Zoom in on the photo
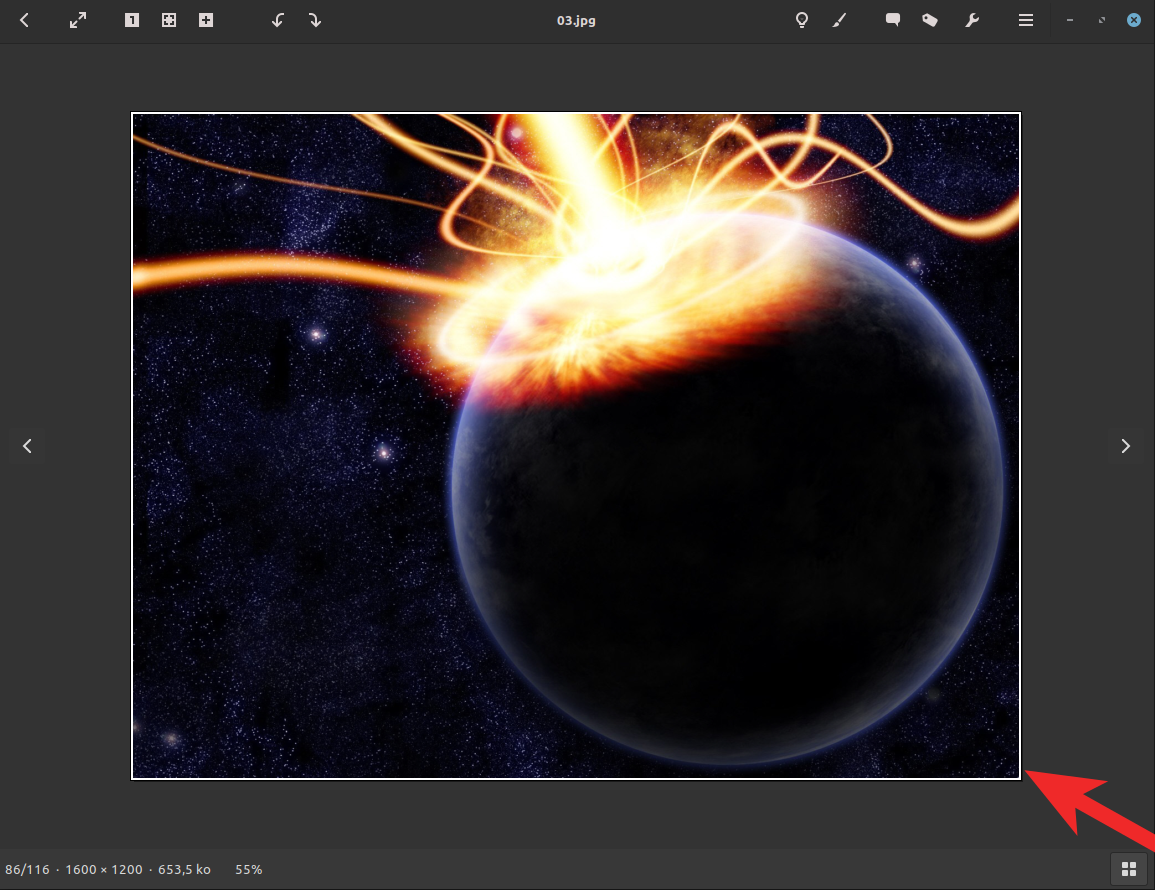Screen dimensions: 1155x890 click(206, 20)
